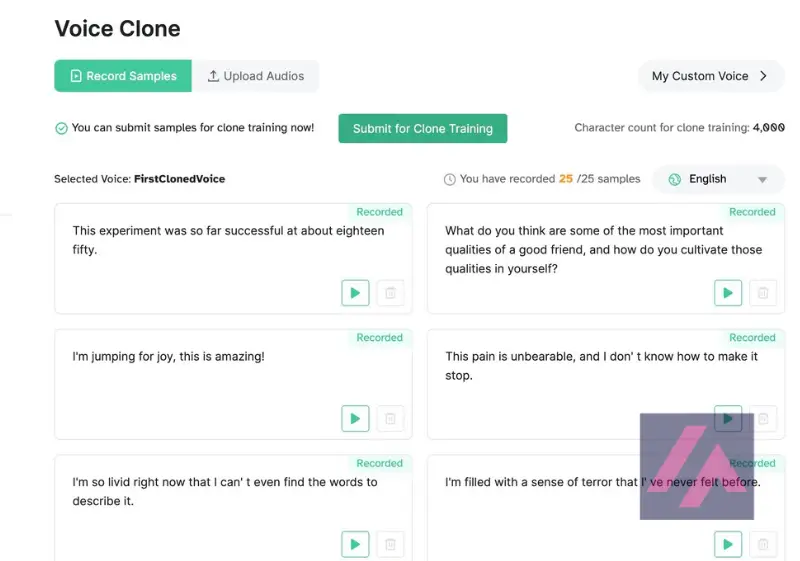Click the globe icon beside English
This screenshot has height=561, width=800.
point(675,179)
